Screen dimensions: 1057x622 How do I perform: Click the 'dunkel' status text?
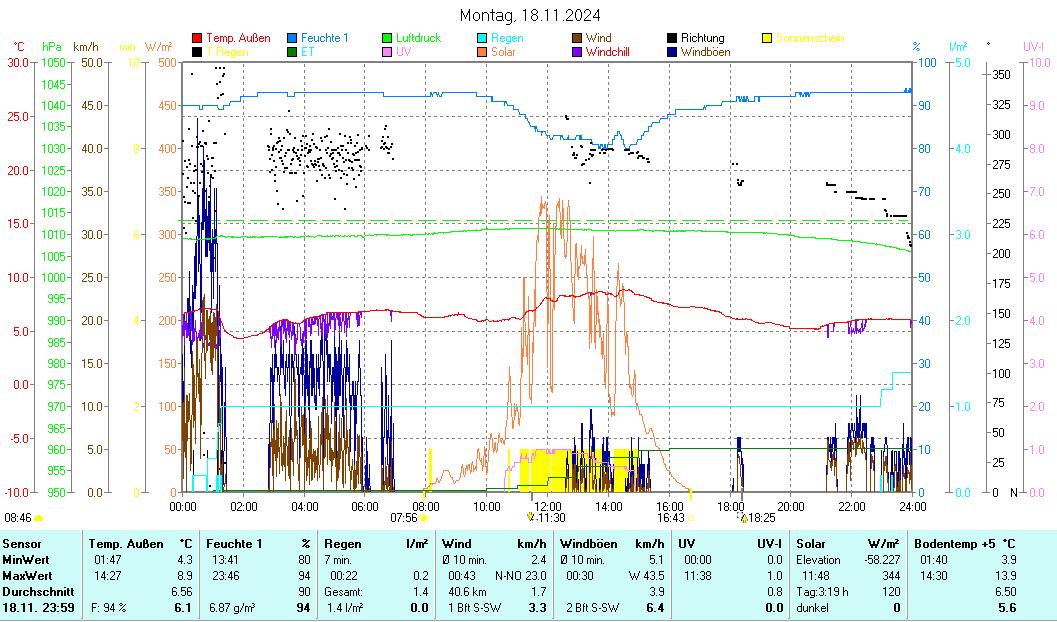pyautogui.click(x=812, y=608)
